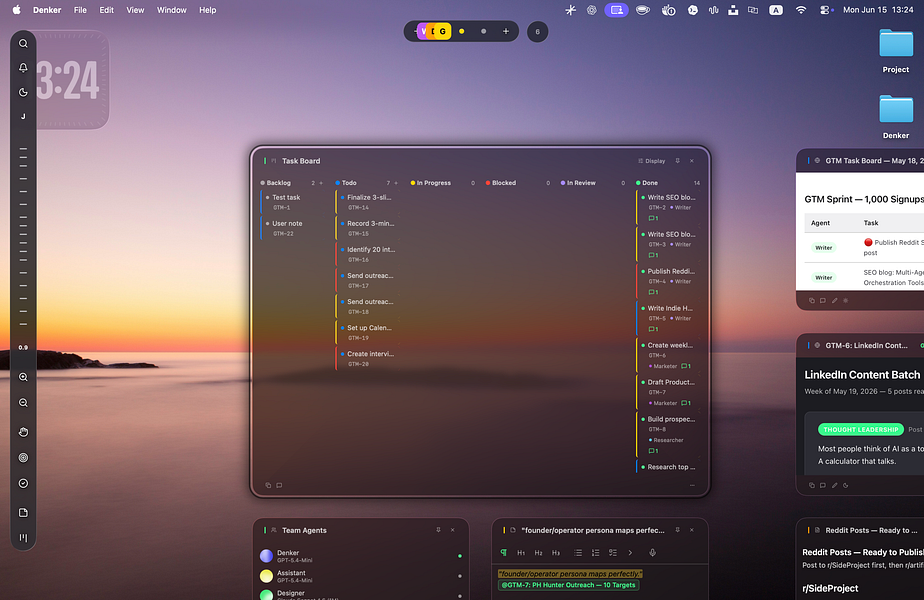Screen dimensions: 924x600
Task: Comment icon at Task Board bottom left
Action: click(279, 486)
